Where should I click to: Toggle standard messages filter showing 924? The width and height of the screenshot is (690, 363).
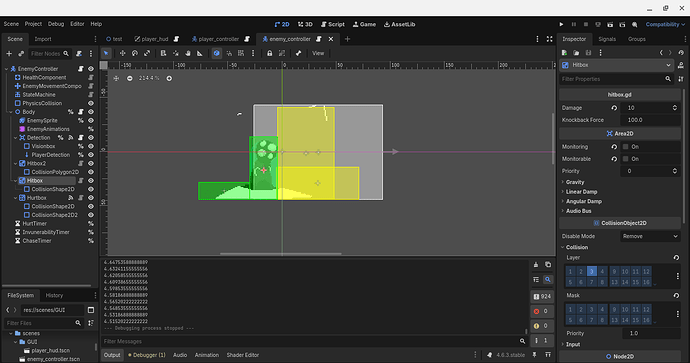(542, 297)
